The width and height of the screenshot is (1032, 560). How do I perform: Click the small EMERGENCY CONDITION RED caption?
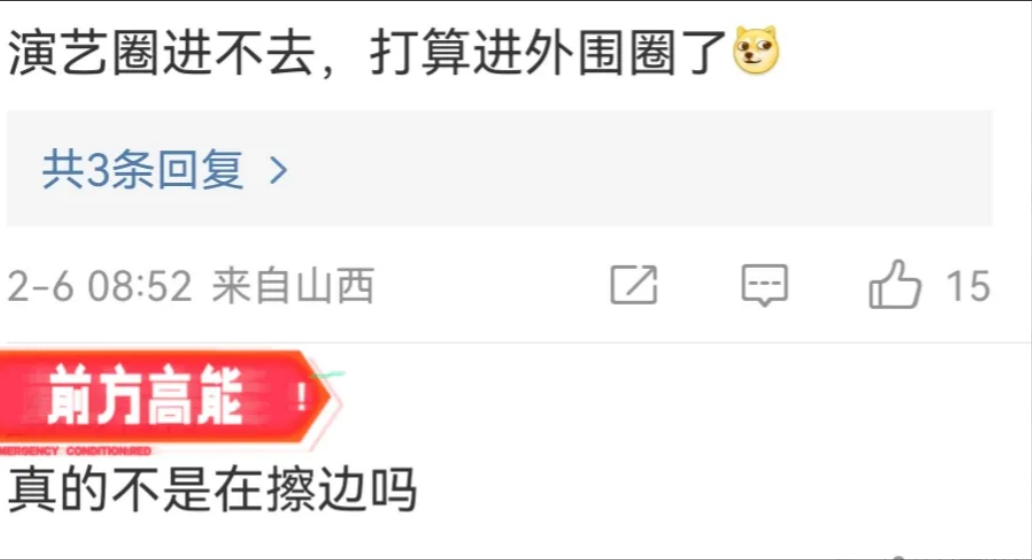pos(76,451)
